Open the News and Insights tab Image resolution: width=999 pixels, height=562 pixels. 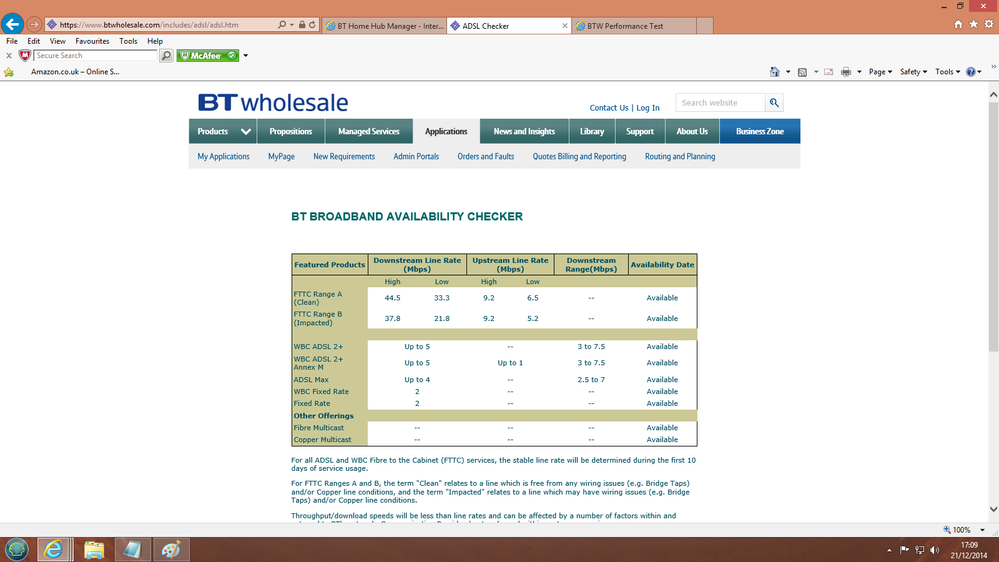click(x=524, y=131)
